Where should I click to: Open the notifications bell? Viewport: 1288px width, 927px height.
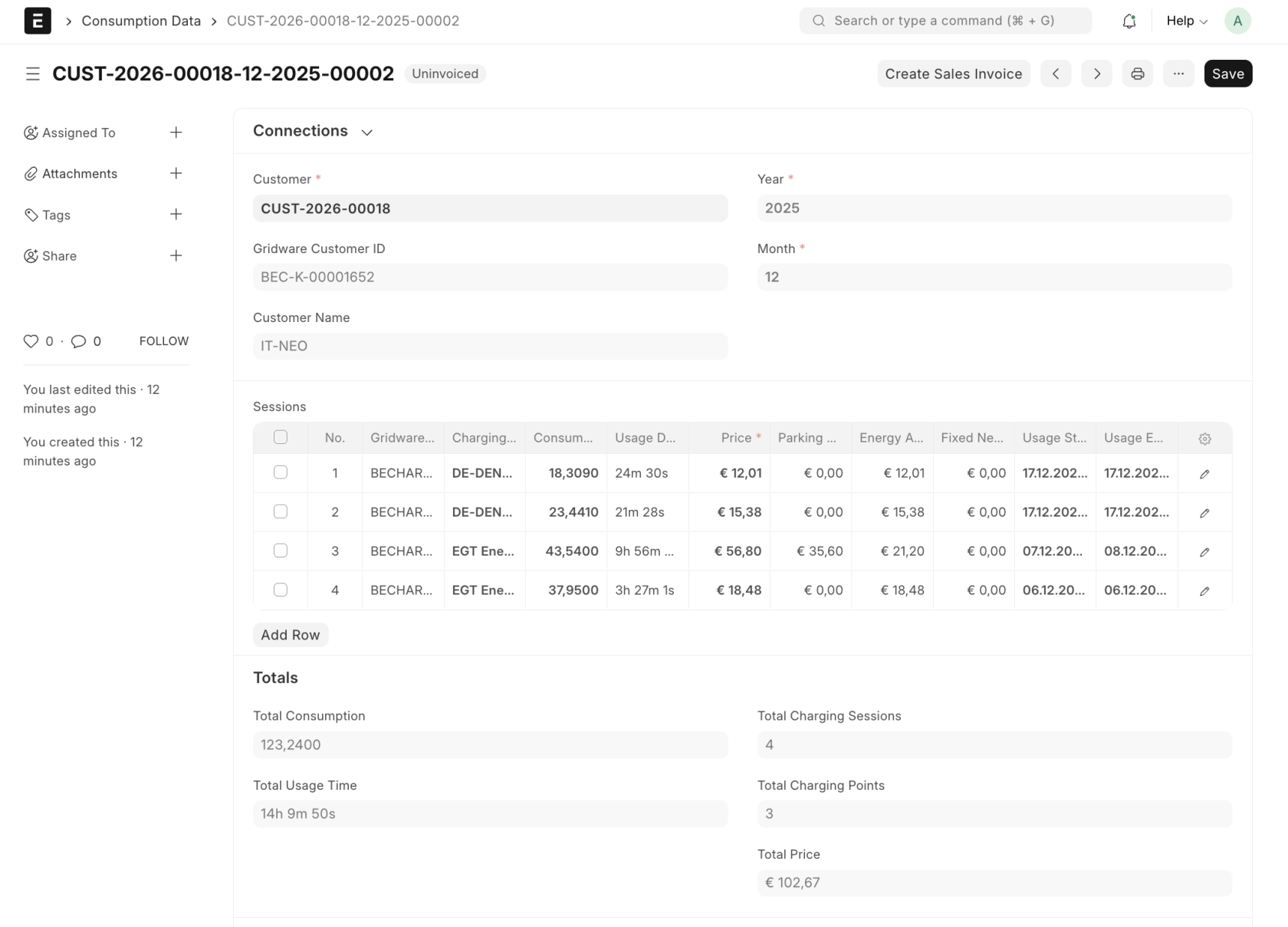[x=1129, y=21]
